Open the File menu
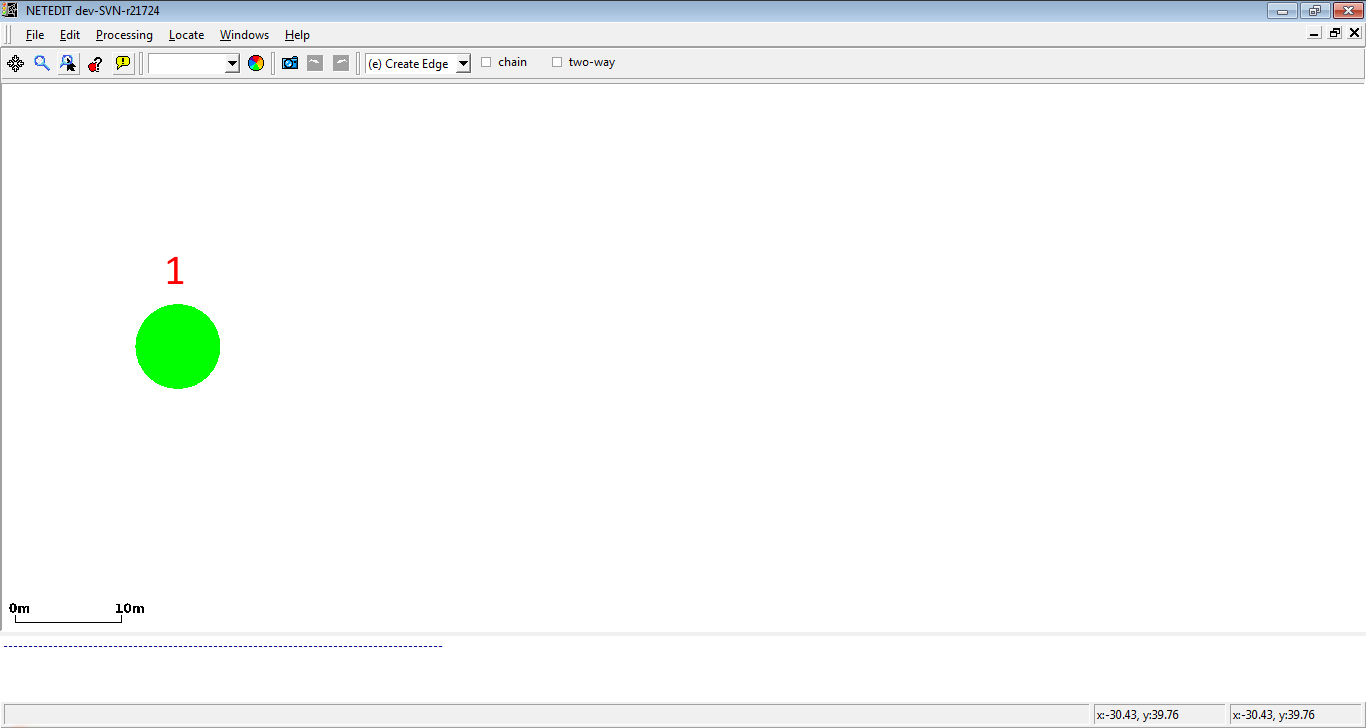Viewport: 1366px width, 728px height. tap(35, 35)
